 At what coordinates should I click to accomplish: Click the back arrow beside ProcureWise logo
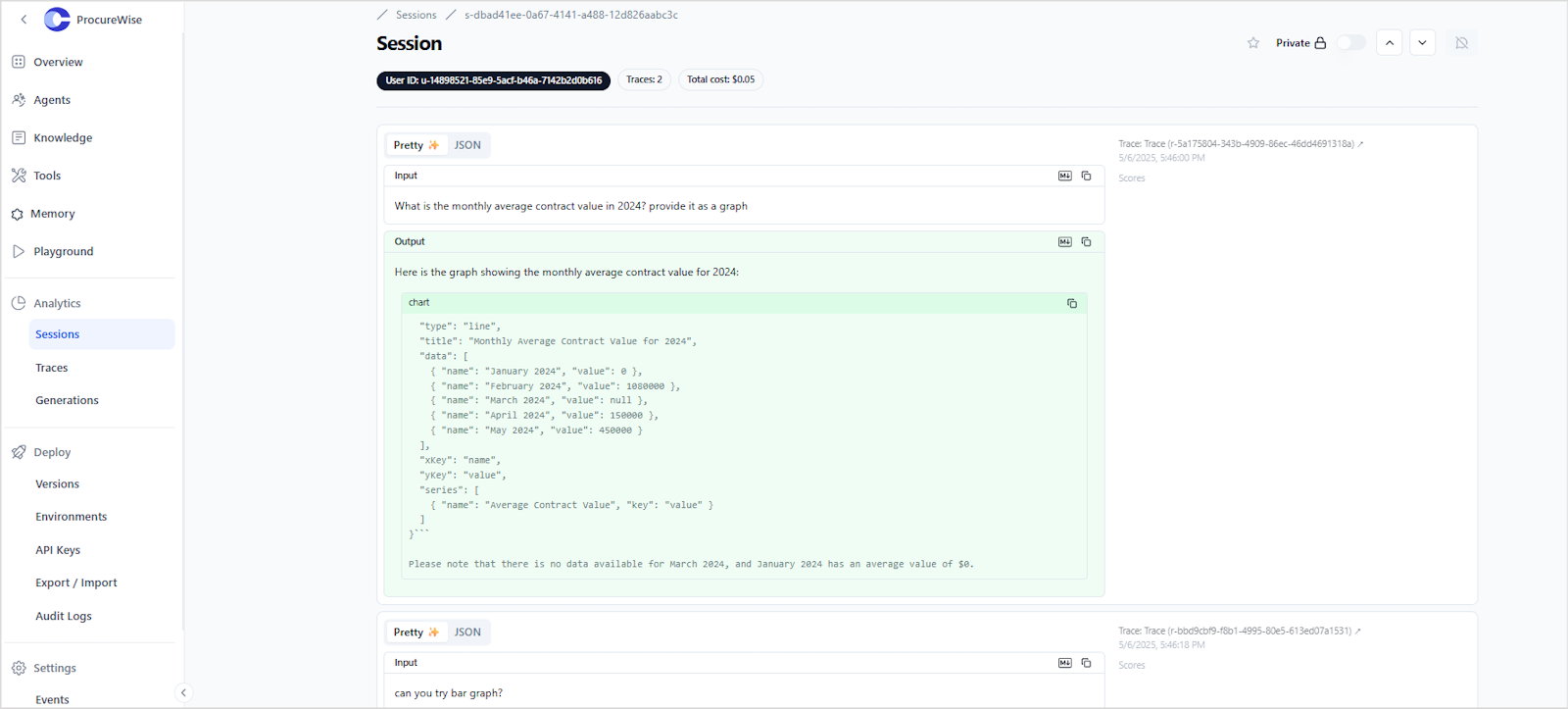(x=24, y=20)
